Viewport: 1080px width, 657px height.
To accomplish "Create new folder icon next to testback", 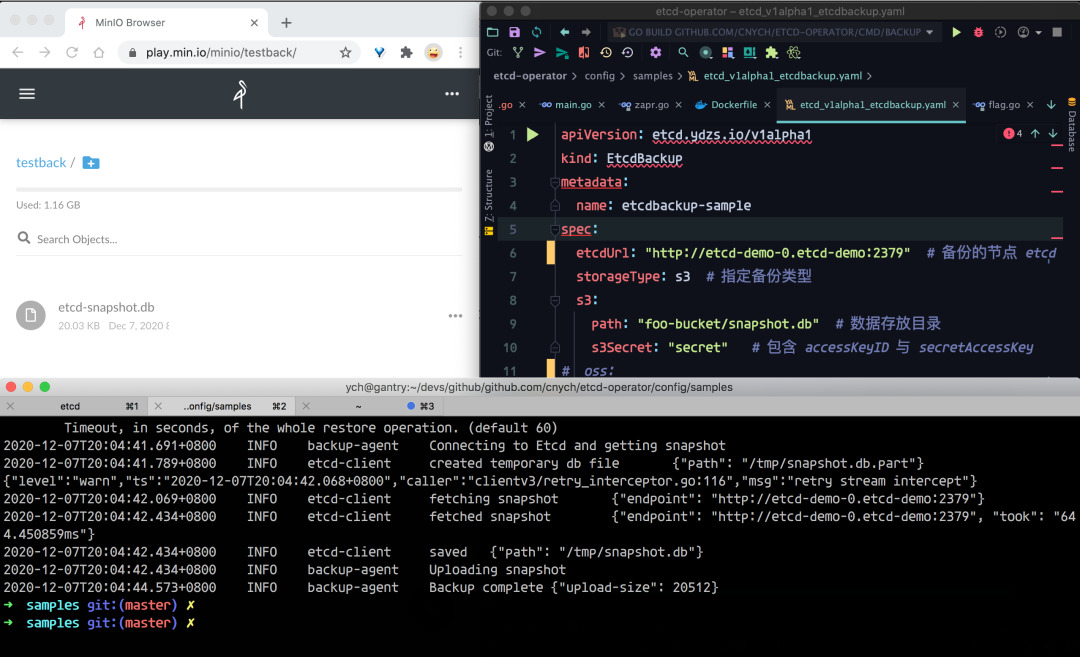I will [x=91, y=163].
